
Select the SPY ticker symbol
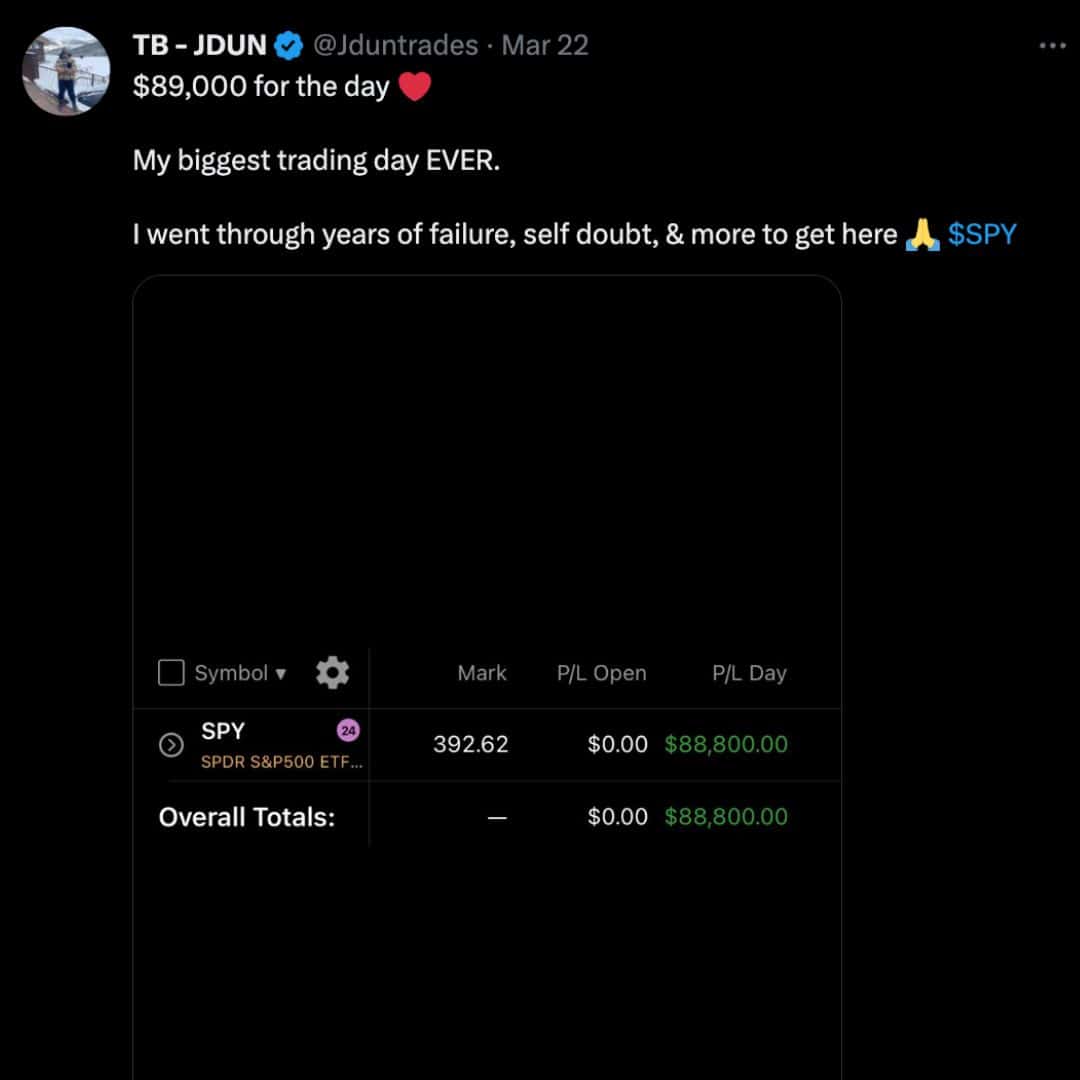(x=223, y=731)
